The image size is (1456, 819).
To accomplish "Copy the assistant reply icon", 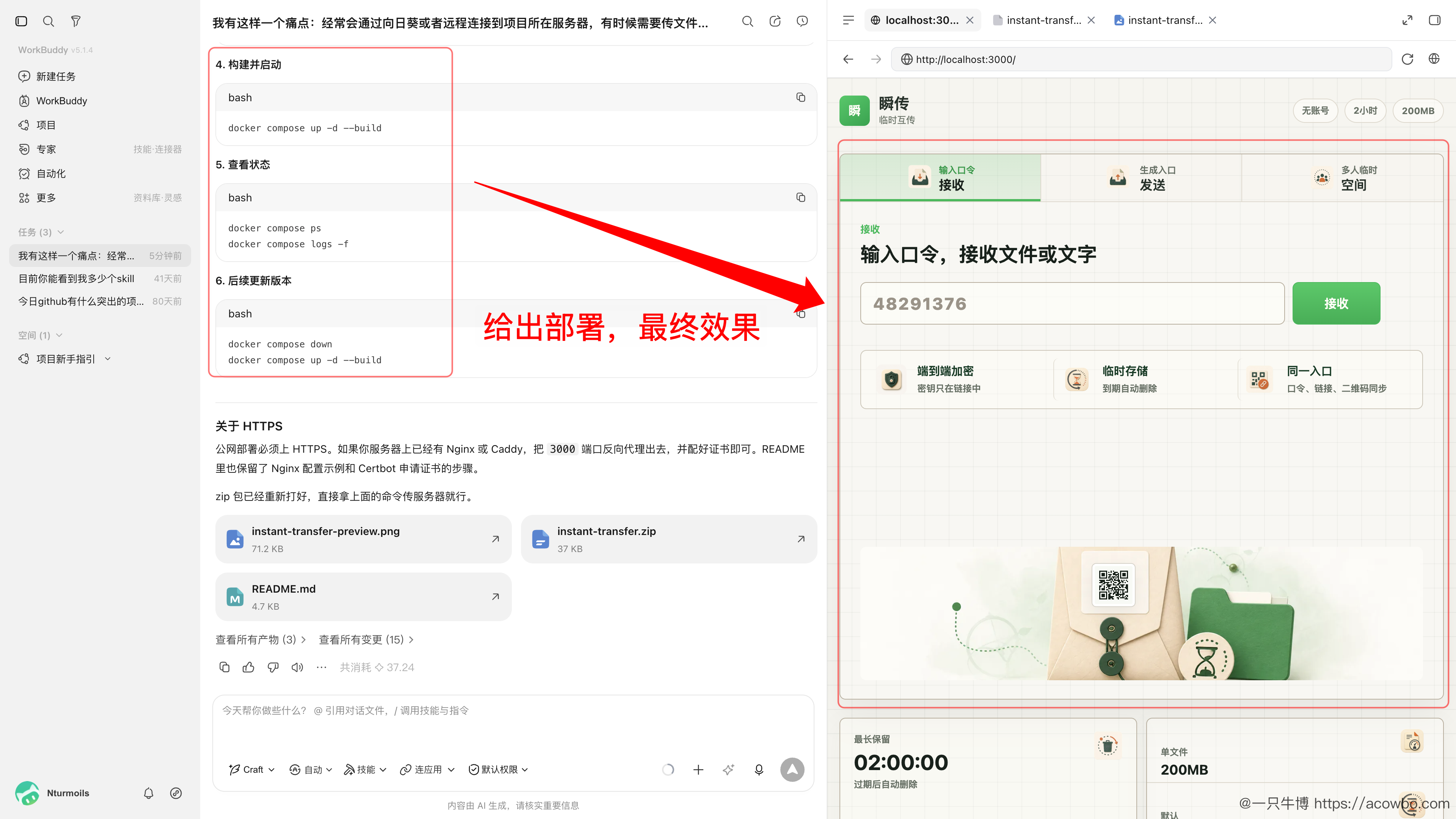I will click(x=224, y=667).
